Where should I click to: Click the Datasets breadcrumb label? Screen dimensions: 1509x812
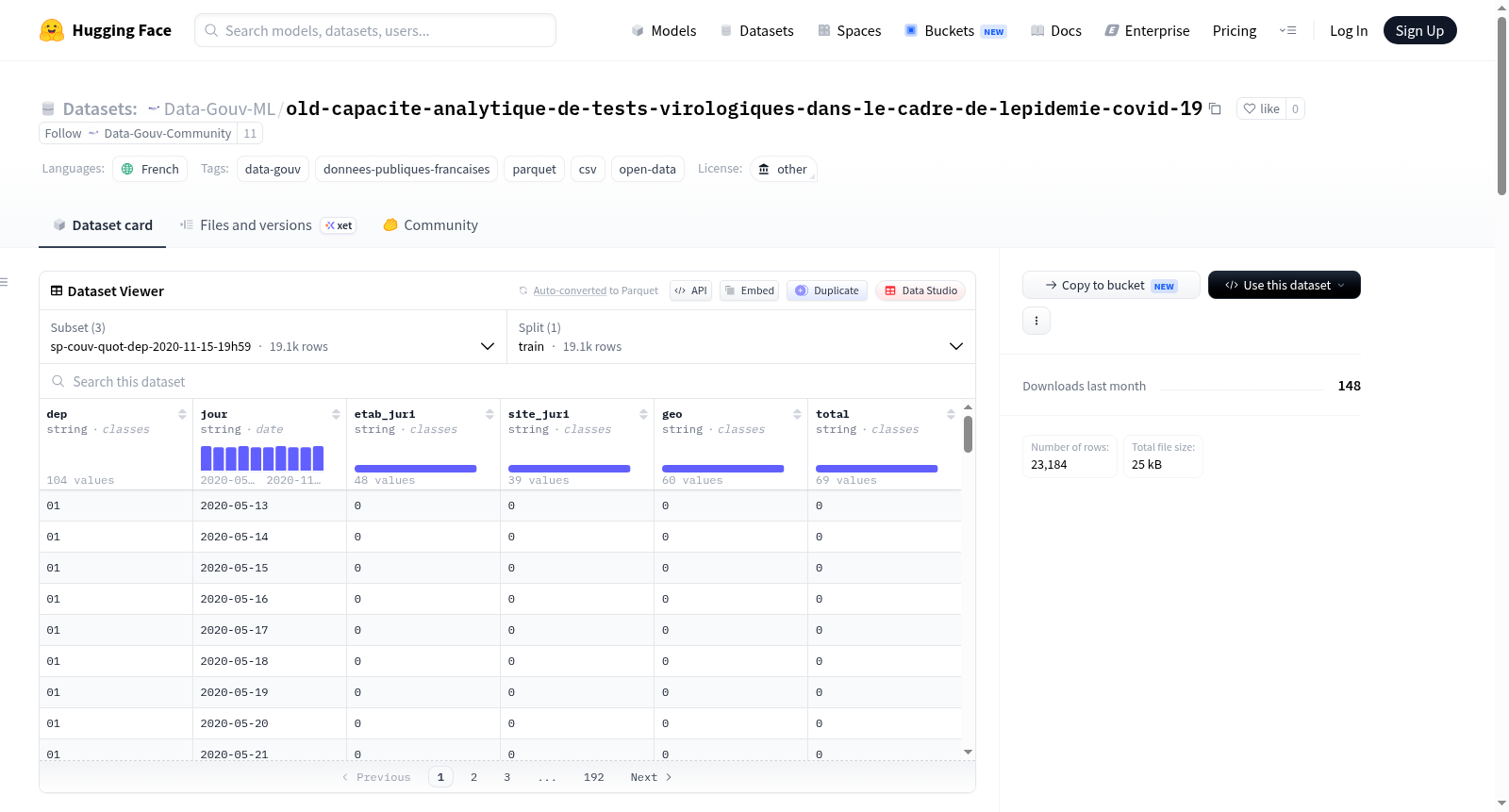point(100,108)
